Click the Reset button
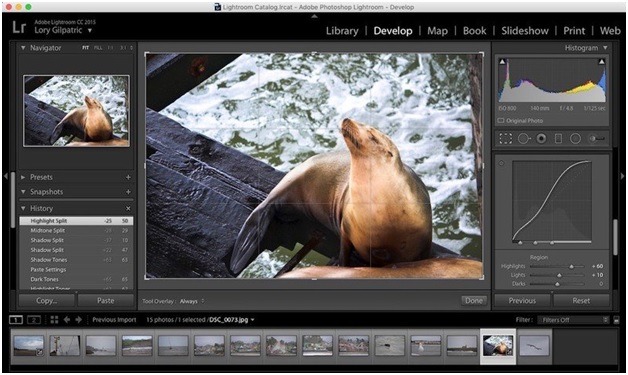The height and width of the screenshot is (375, 628). tap(581, 300)
